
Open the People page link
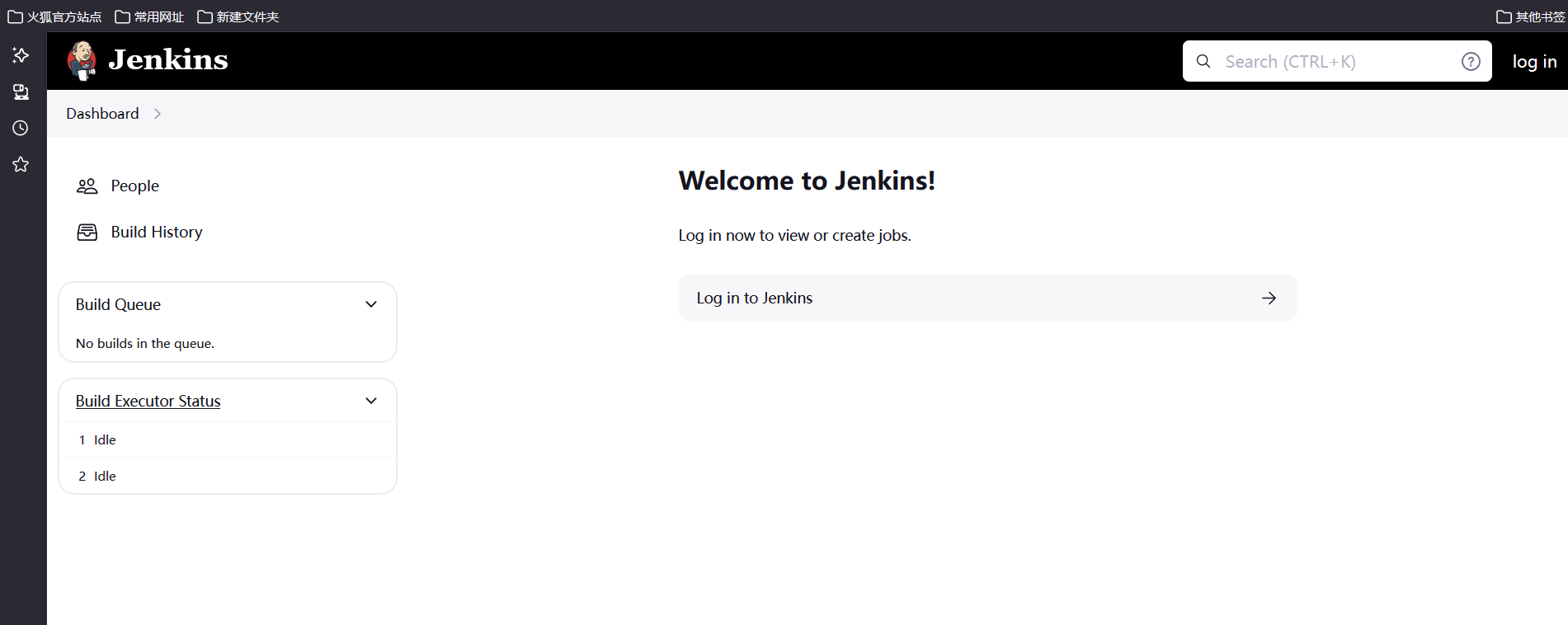tap(134, 186)
